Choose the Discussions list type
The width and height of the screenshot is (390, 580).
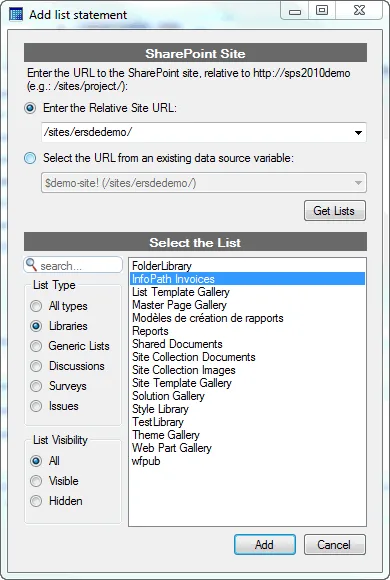pos(36,366)
